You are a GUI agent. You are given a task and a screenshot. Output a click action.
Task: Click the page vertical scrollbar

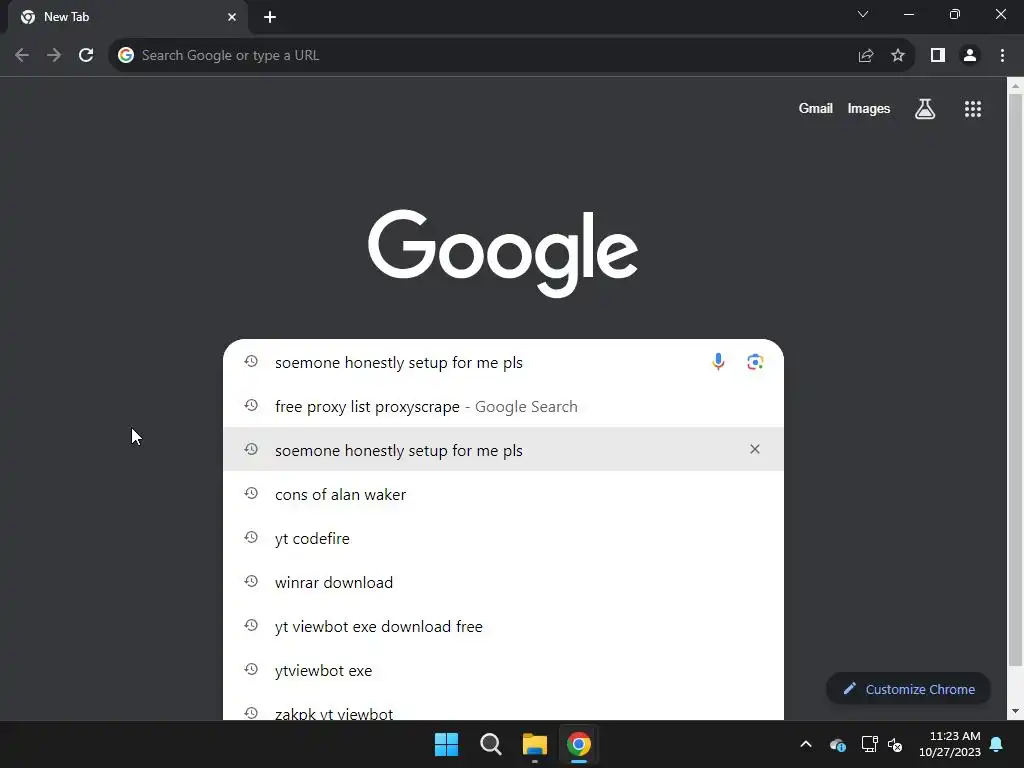pyautogui.click(x=1015, y=379)
